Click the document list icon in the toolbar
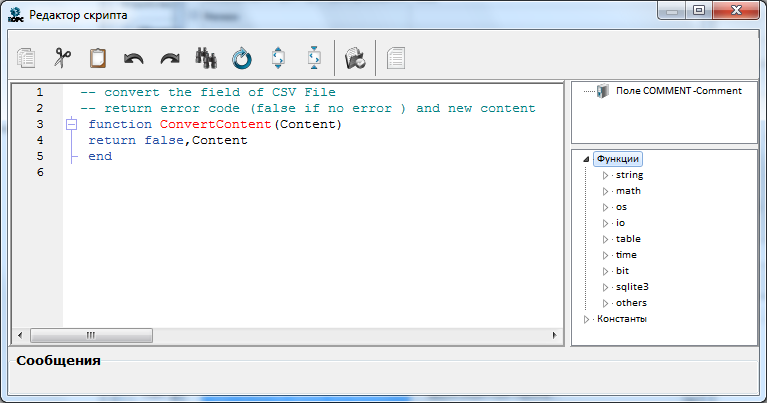This screenshot has height=403, width=767. (396, 58)
